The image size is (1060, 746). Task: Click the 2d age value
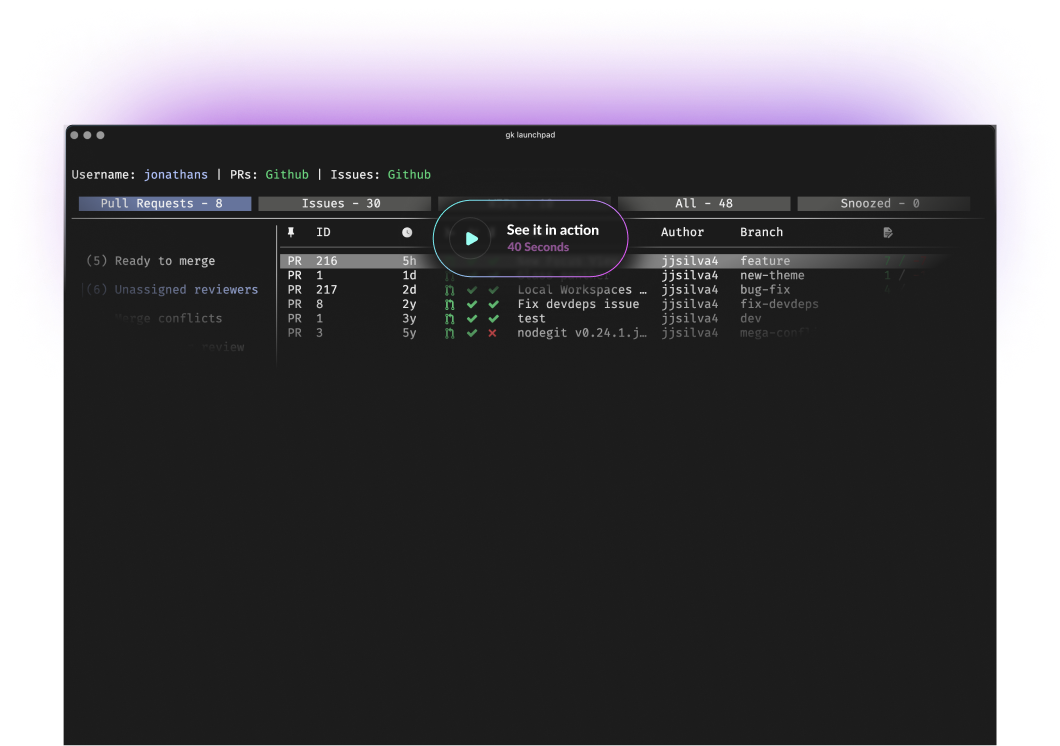pyautogui.click(x=409, y=290)
